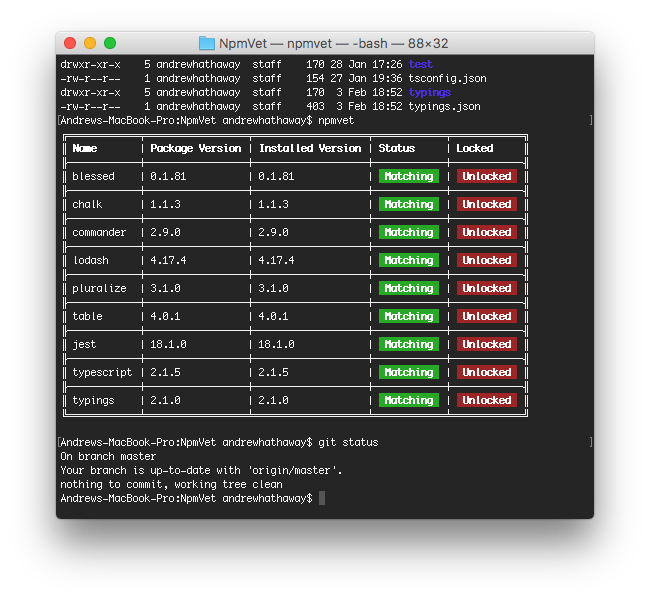Click pluralize package version 3.1.0
Viewport: 650px width, 599px height.
click(165, 289)
